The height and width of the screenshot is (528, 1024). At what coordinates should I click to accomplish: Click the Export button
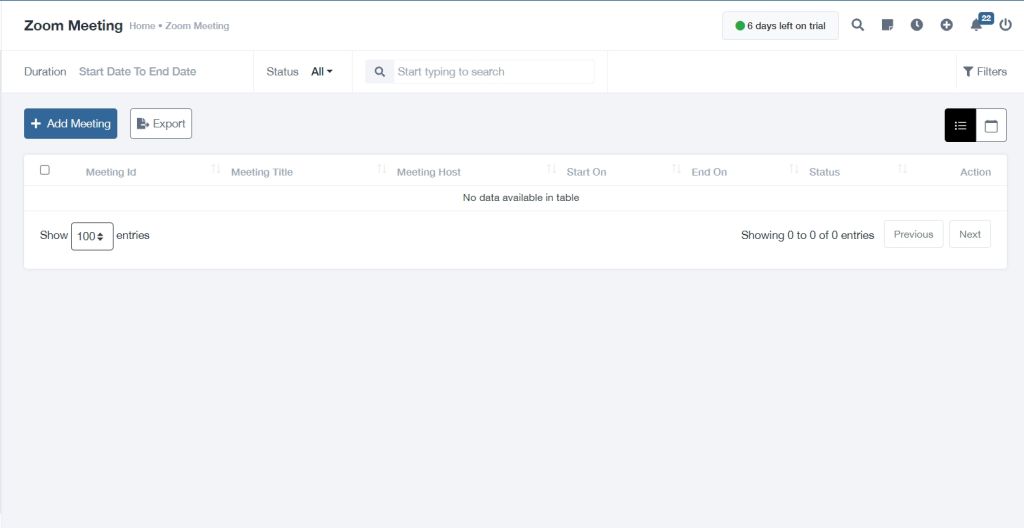(x=161, y=124)
